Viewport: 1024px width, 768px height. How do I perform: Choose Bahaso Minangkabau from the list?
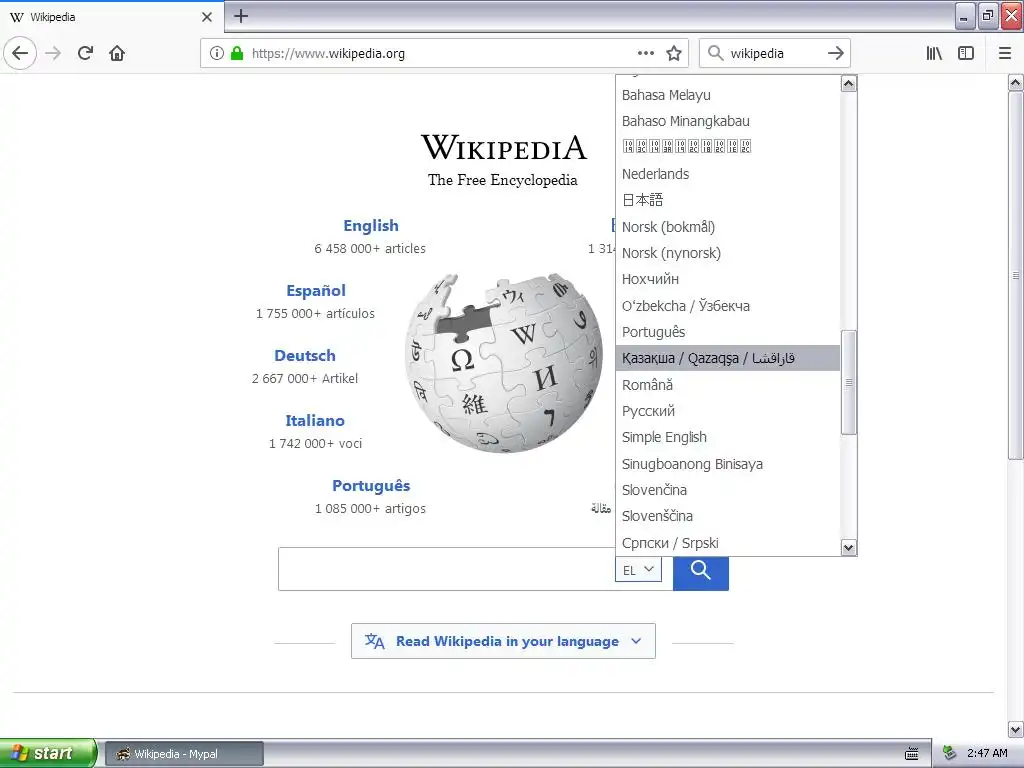(728, 121)
